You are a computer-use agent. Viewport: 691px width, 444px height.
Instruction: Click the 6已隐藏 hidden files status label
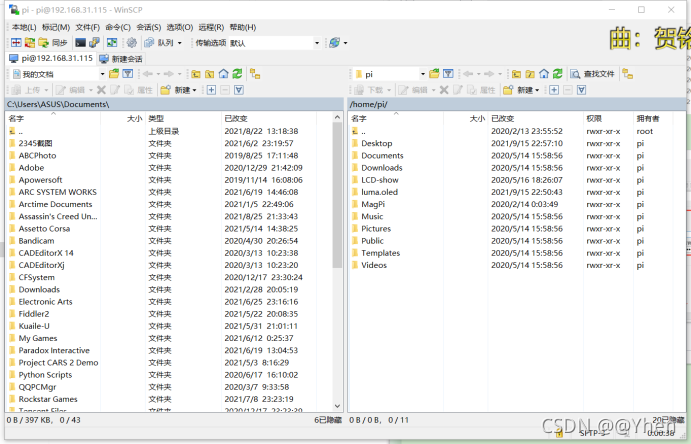click(x=328, y=420)
